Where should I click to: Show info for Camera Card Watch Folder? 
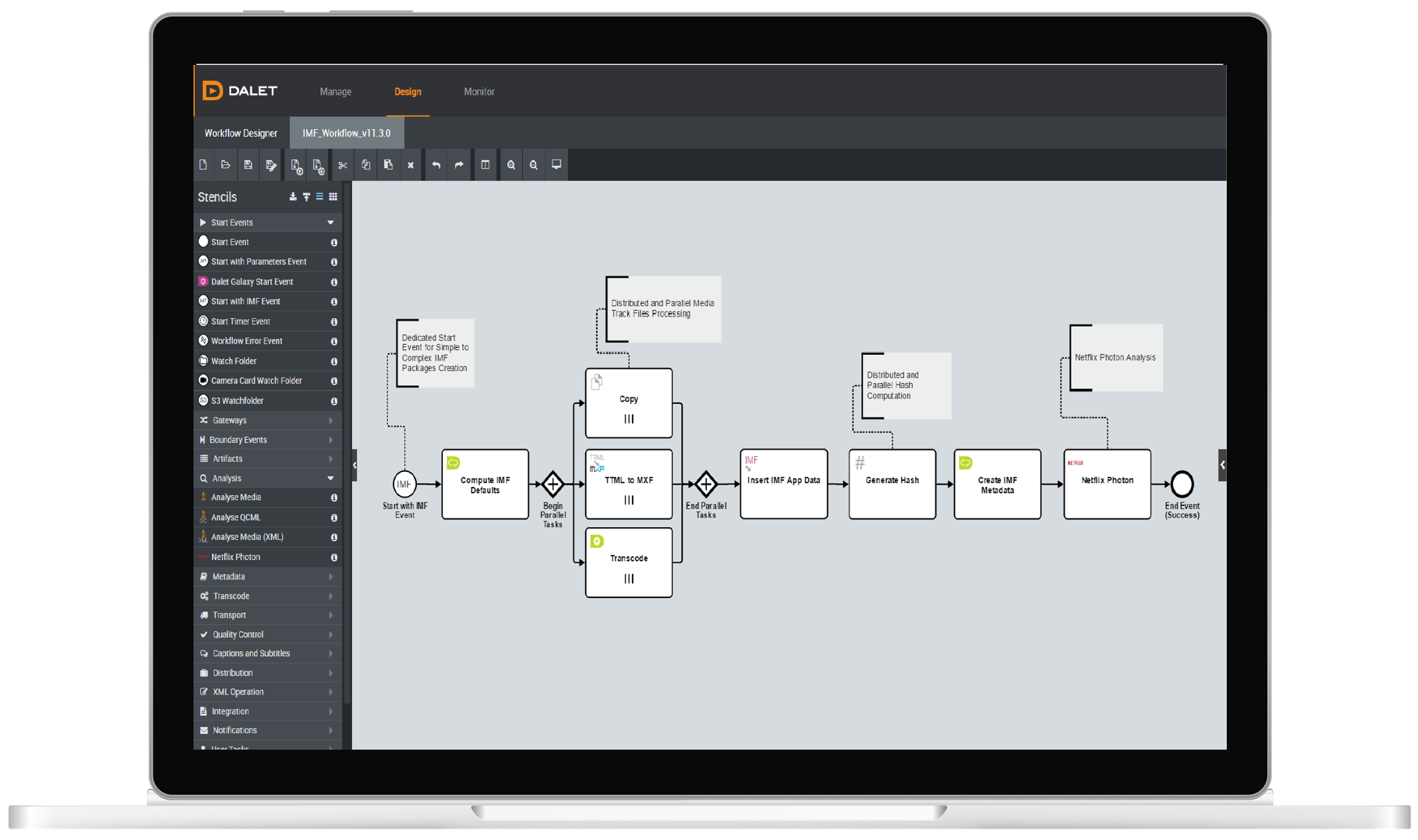point(334,381)
